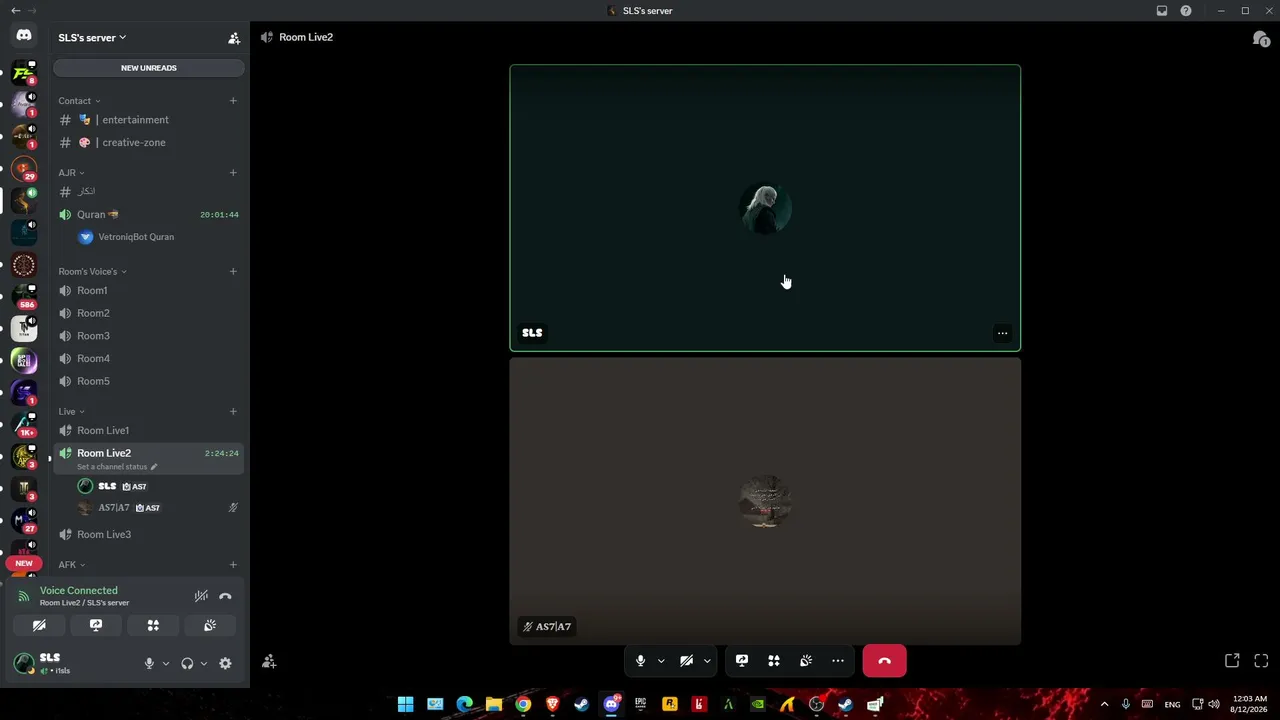Open the server with the 1K+ badge
The image size is (1280, 720).
[x=24, y=424]
